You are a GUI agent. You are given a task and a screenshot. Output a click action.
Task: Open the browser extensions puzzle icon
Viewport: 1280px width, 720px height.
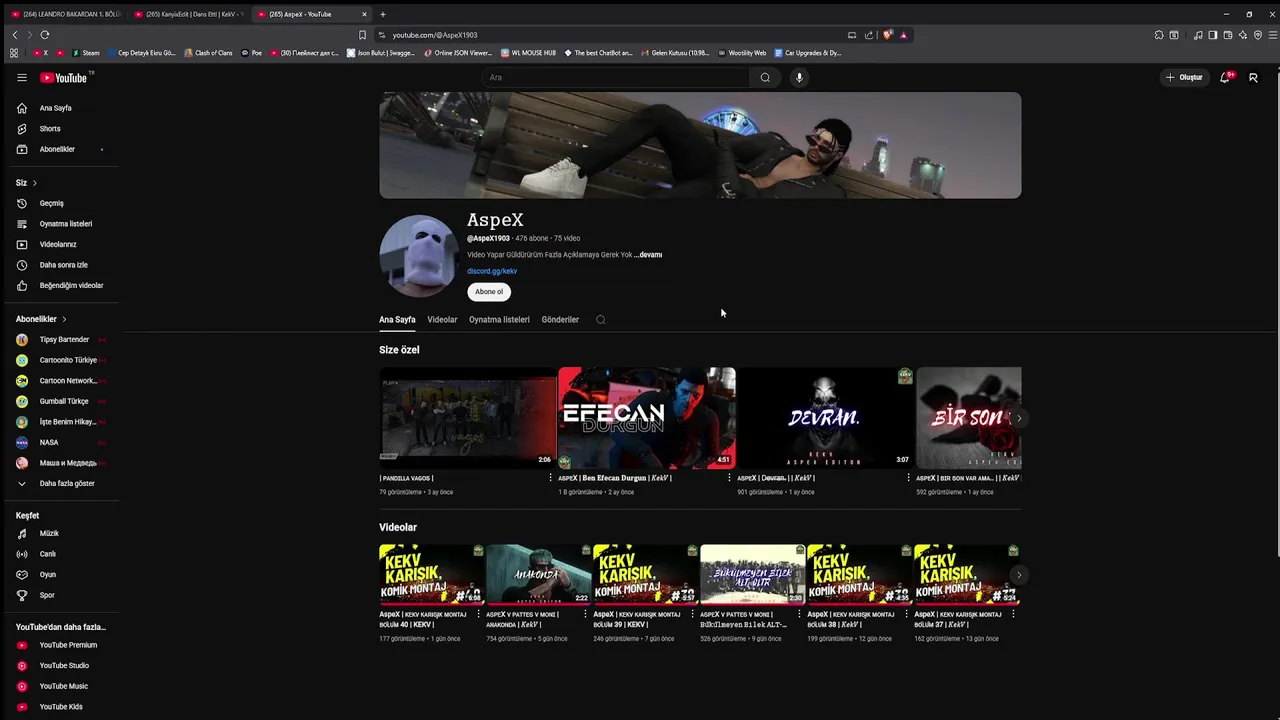pyautogui.click(x=1159, y=35)
